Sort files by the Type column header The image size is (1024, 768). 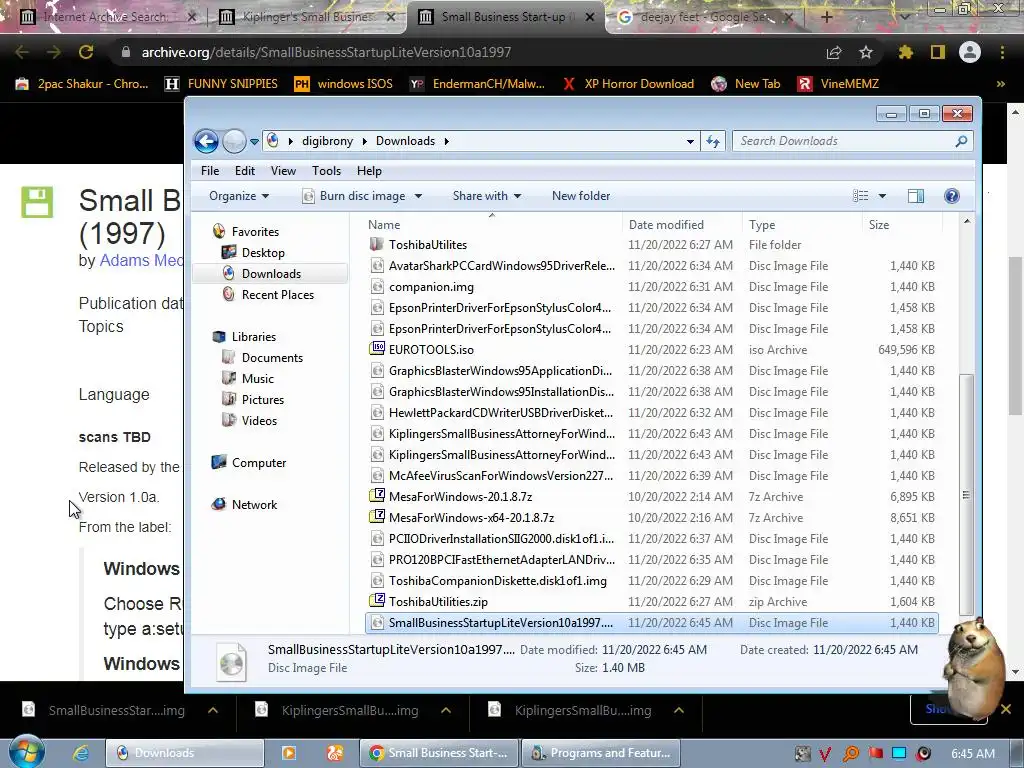click(x=761, y=225)
